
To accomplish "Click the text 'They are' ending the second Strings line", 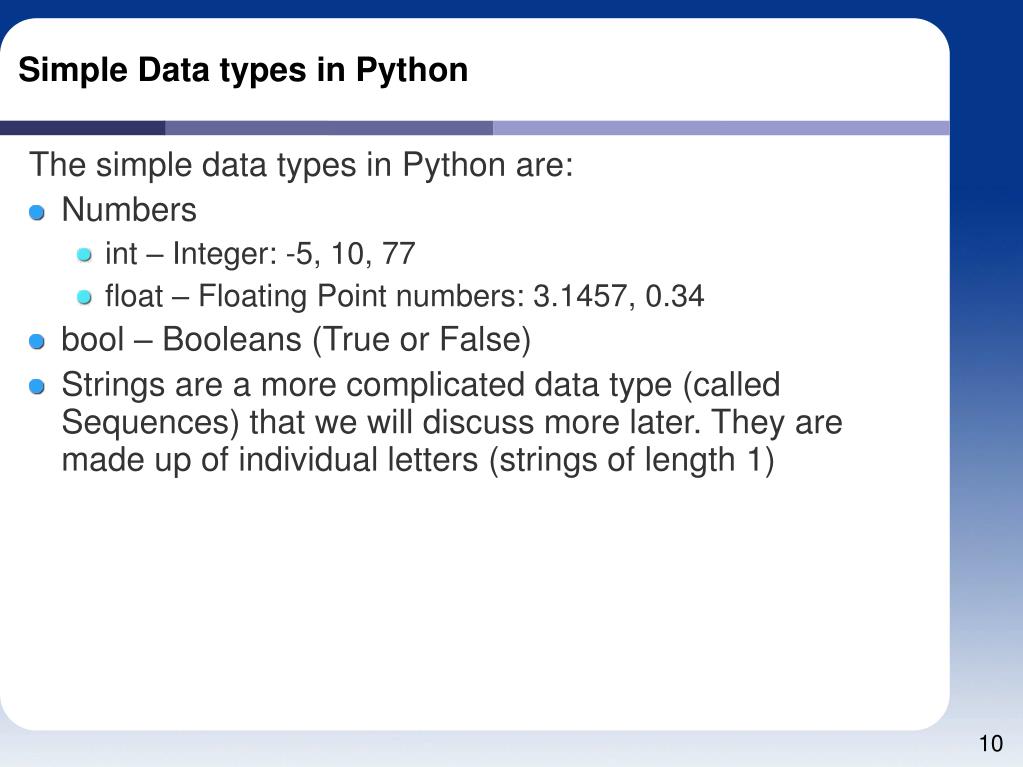I will click(777, 423).
